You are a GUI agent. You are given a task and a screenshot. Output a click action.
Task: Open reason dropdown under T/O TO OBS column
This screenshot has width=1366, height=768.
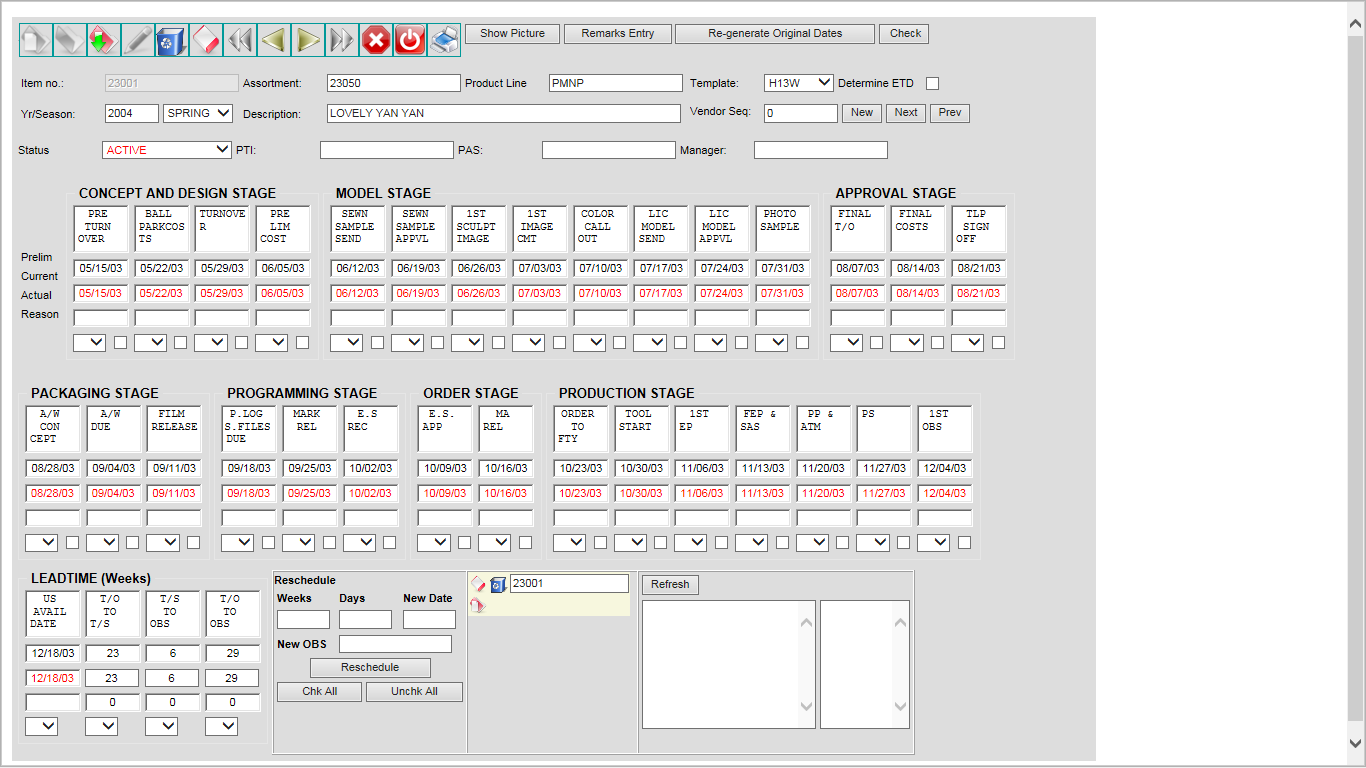[221, 726]
